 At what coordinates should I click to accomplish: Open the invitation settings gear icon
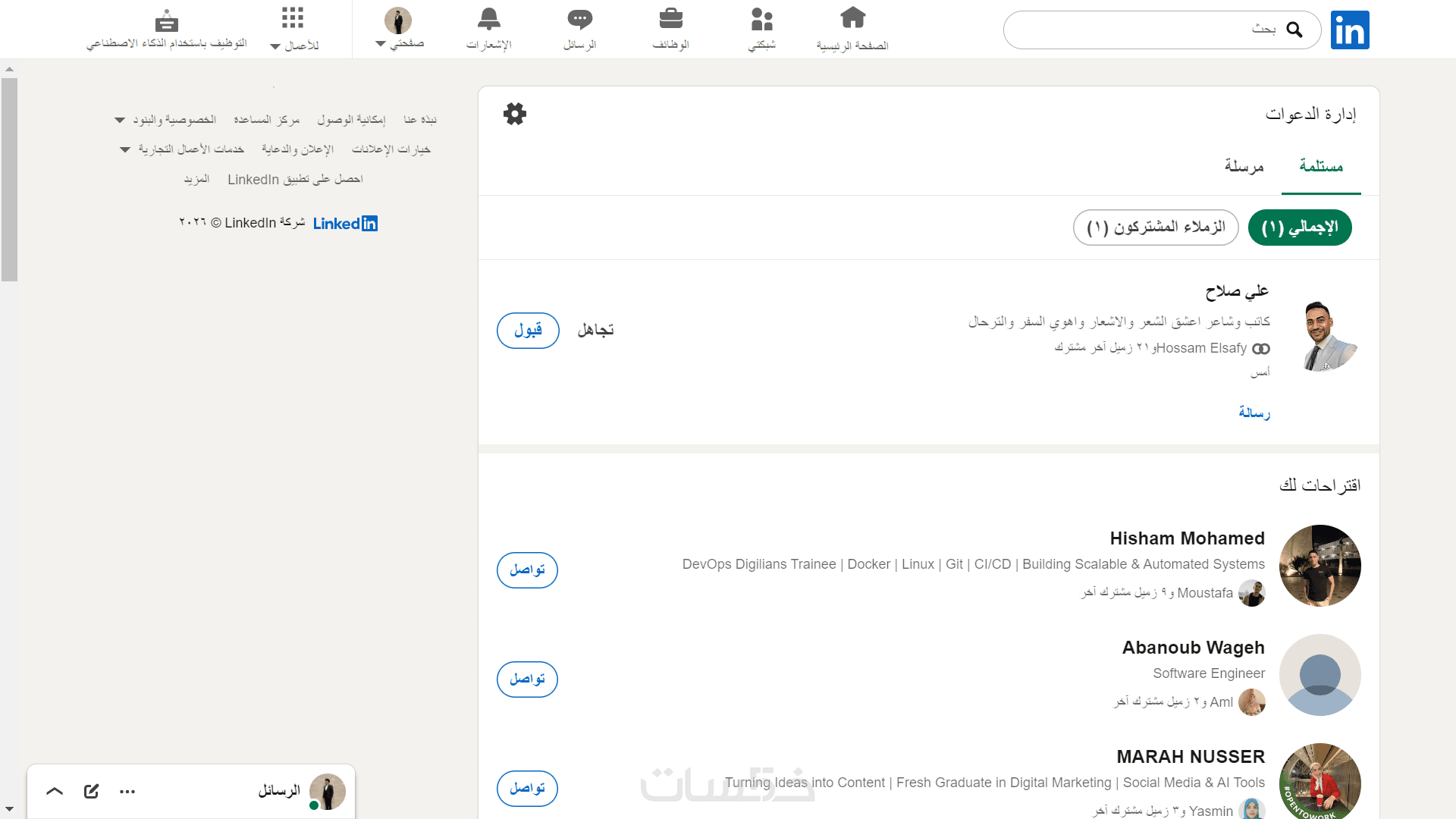click(x=515, y=115)
